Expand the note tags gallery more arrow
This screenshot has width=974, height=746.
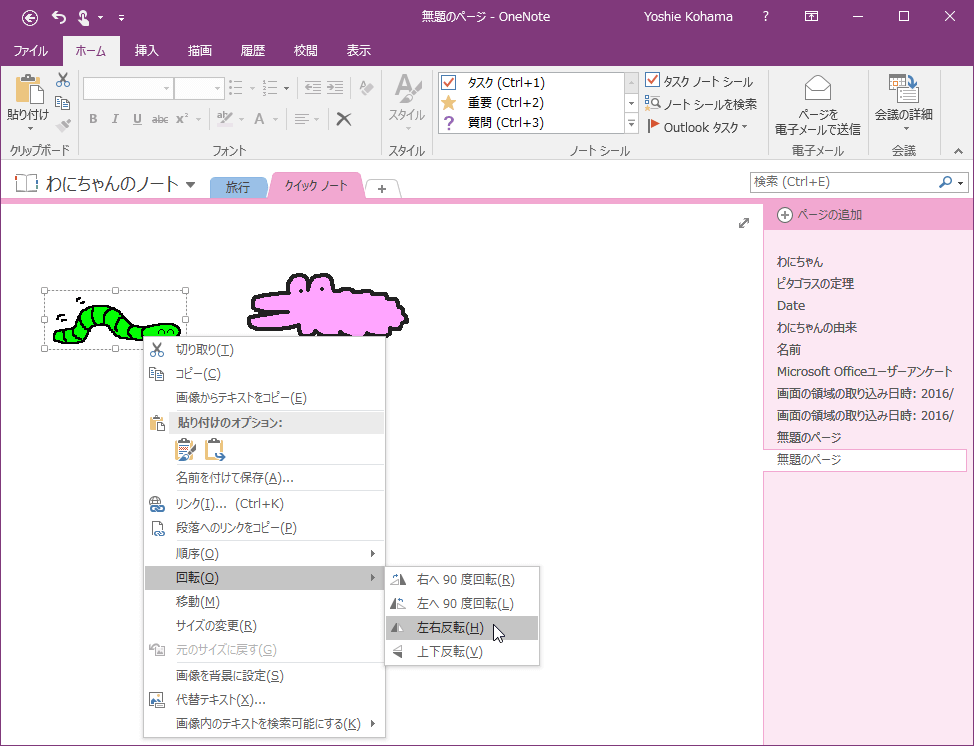pos(631,124)
